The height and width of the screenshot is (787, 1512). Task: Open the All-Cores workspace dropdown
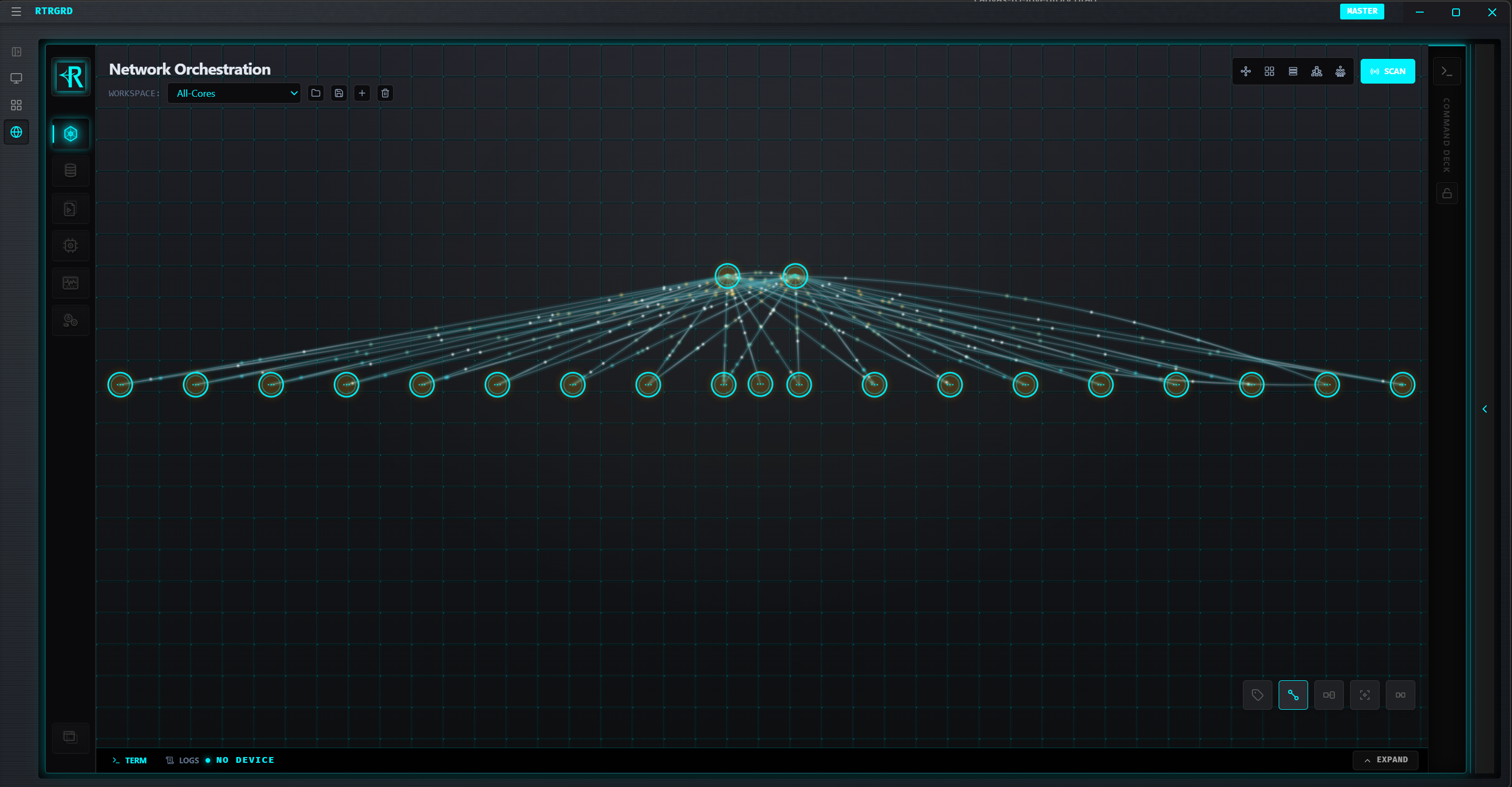coord(234,93)
